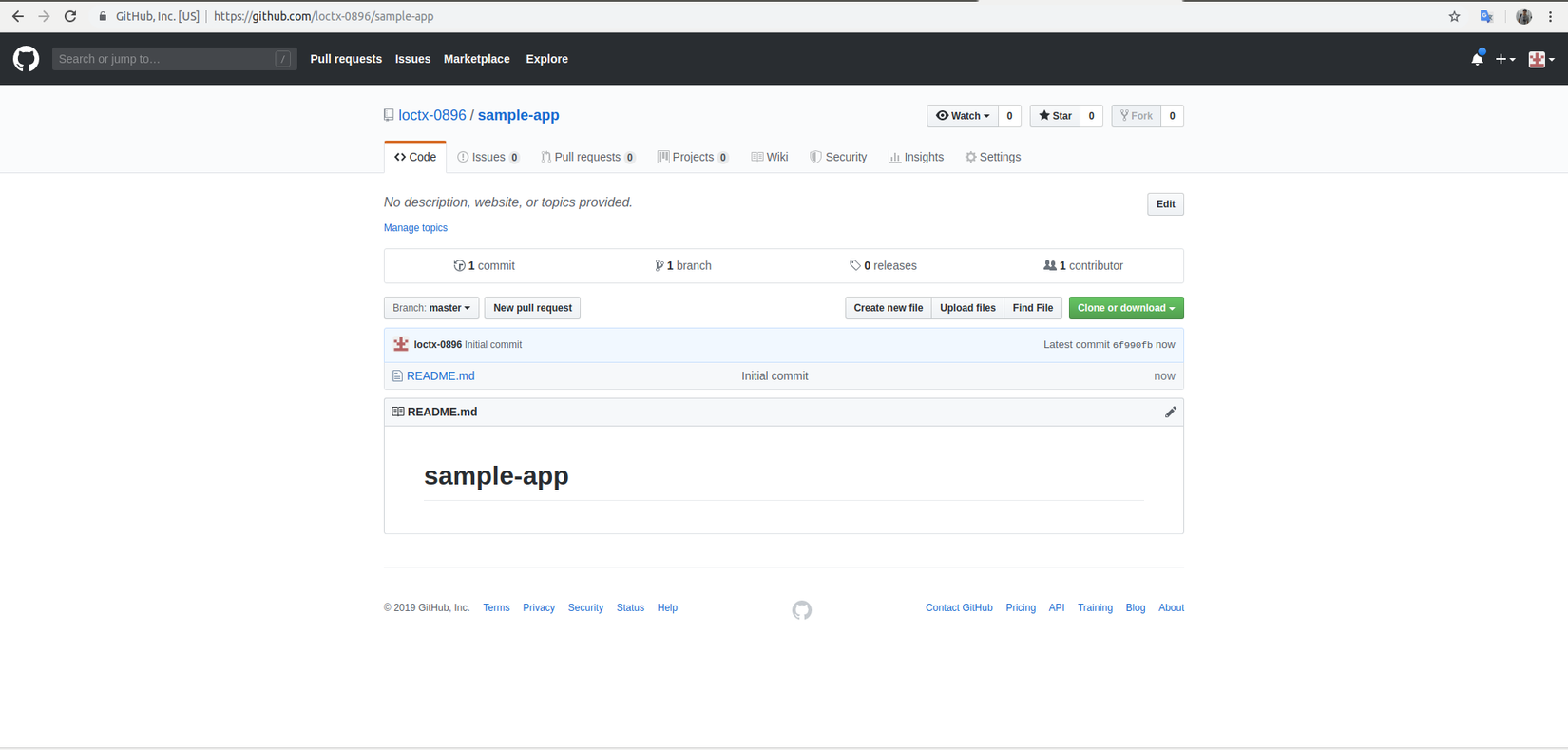Open the notifications bell
The image size is (1568, 750).
[1477, 59]
